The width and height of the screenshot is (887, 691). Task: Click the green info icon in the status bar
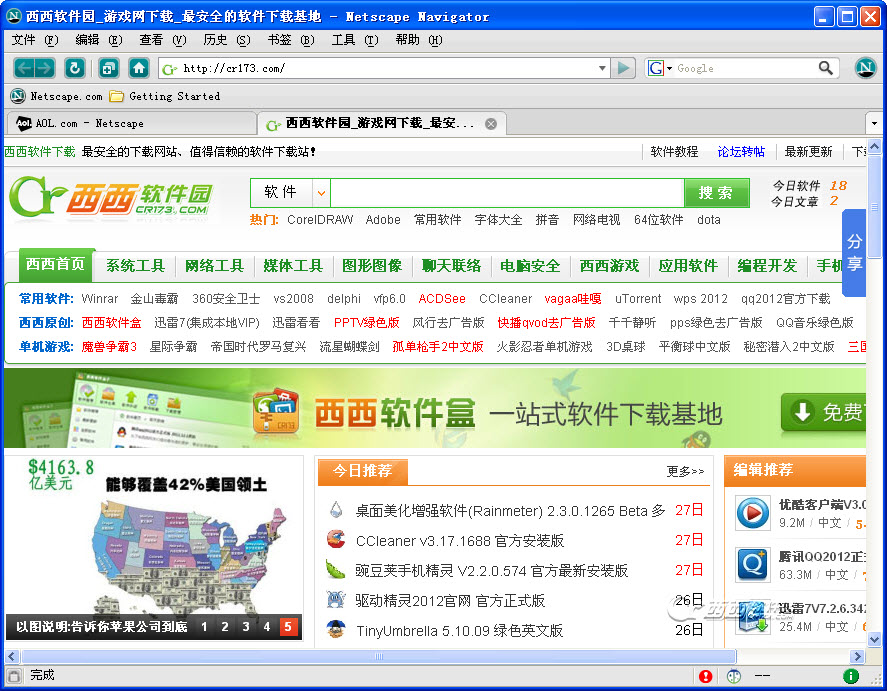851,676
